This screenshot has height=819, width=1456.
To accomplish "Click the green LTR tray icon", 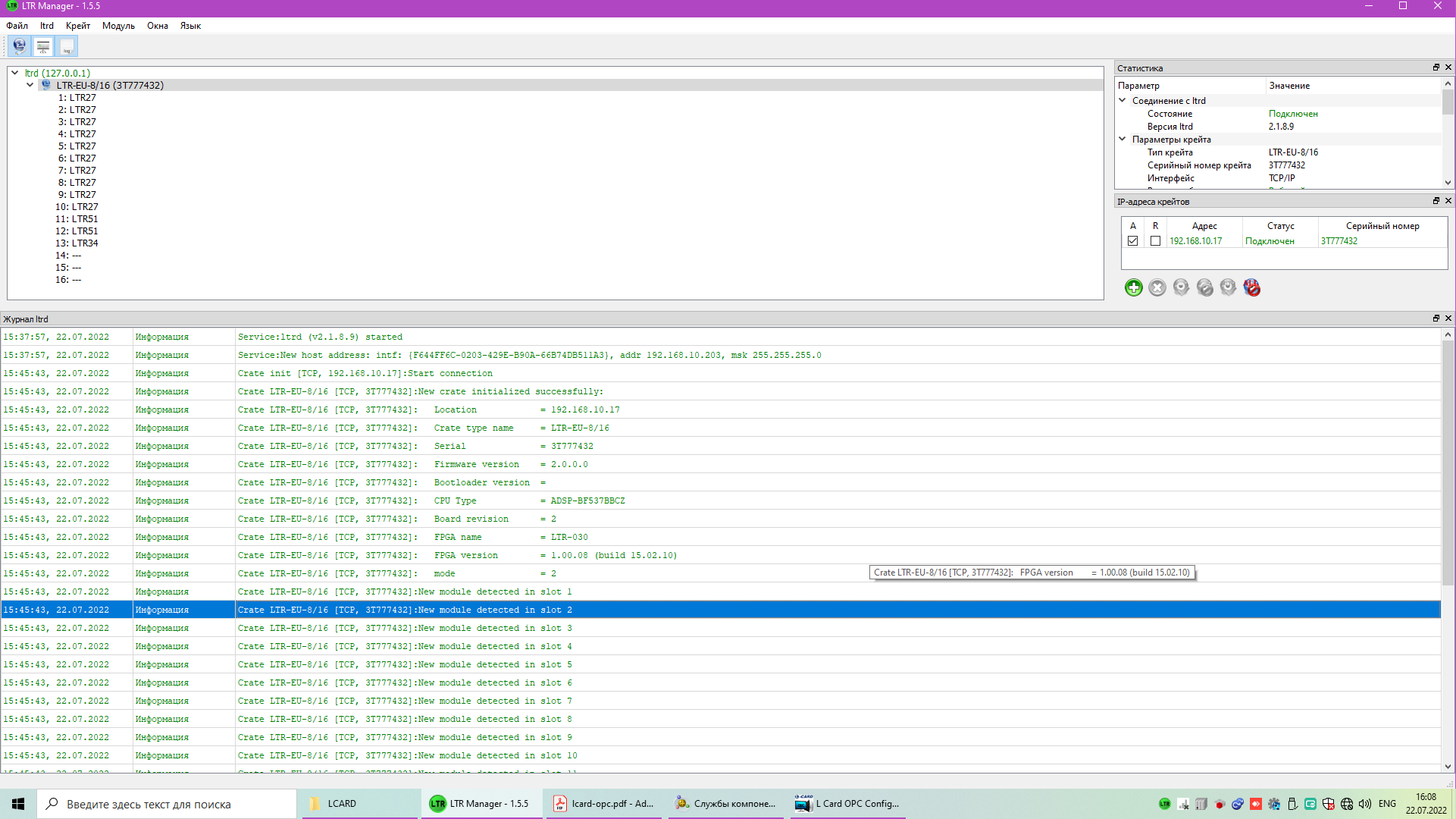I will pos(1164,804).
